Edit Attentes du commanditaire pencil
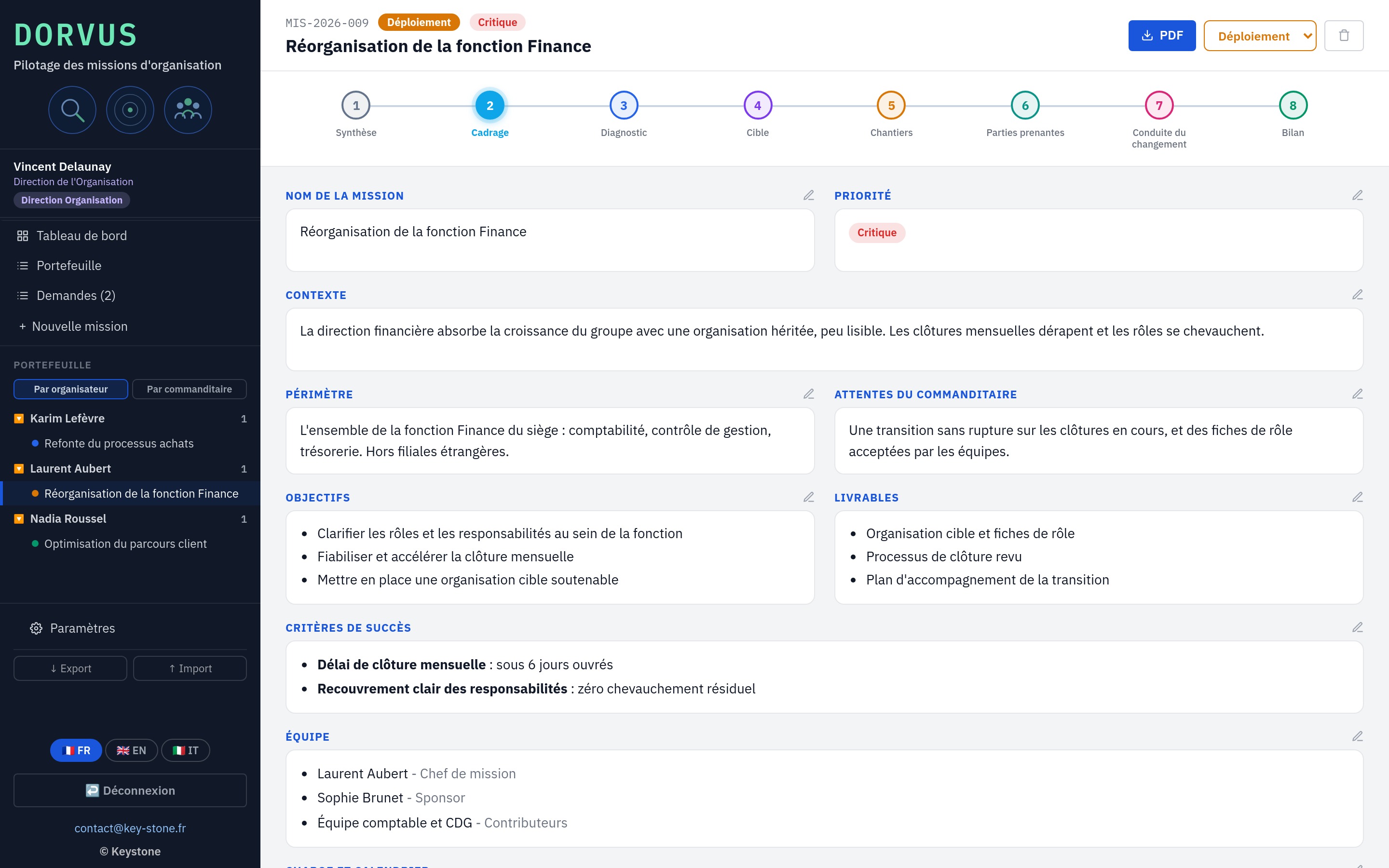 pyautogui.click(x=1358, y=394)
